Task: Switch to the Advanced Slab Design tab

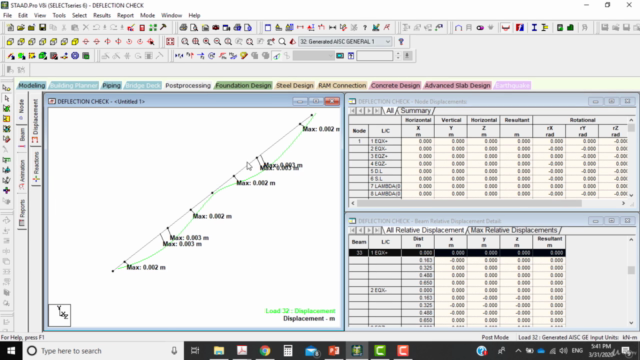Action: (457, 85)
